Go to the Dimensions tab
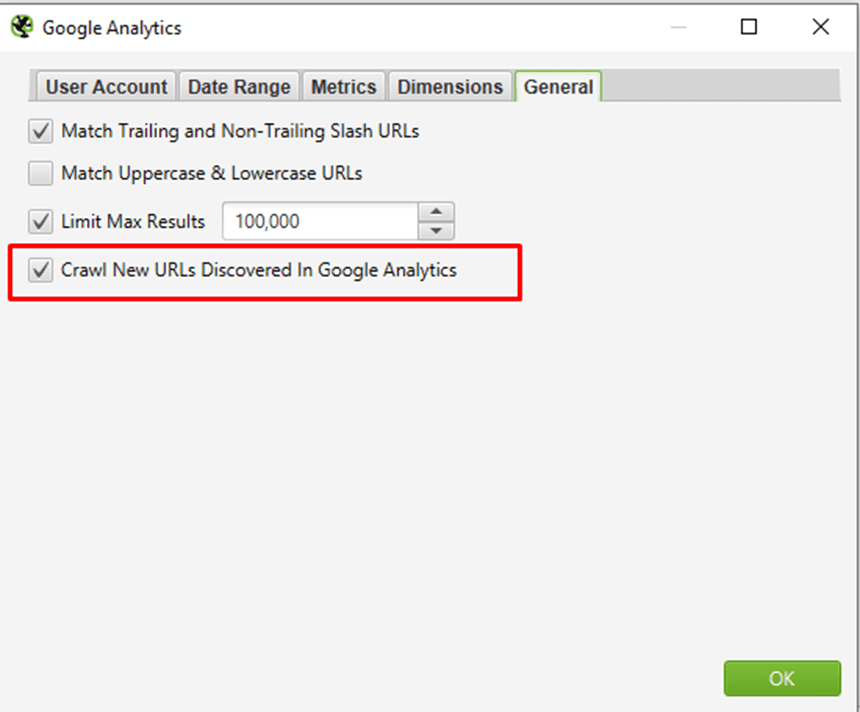The width and height of the screenshot is (860, 712). pos(450,87)
